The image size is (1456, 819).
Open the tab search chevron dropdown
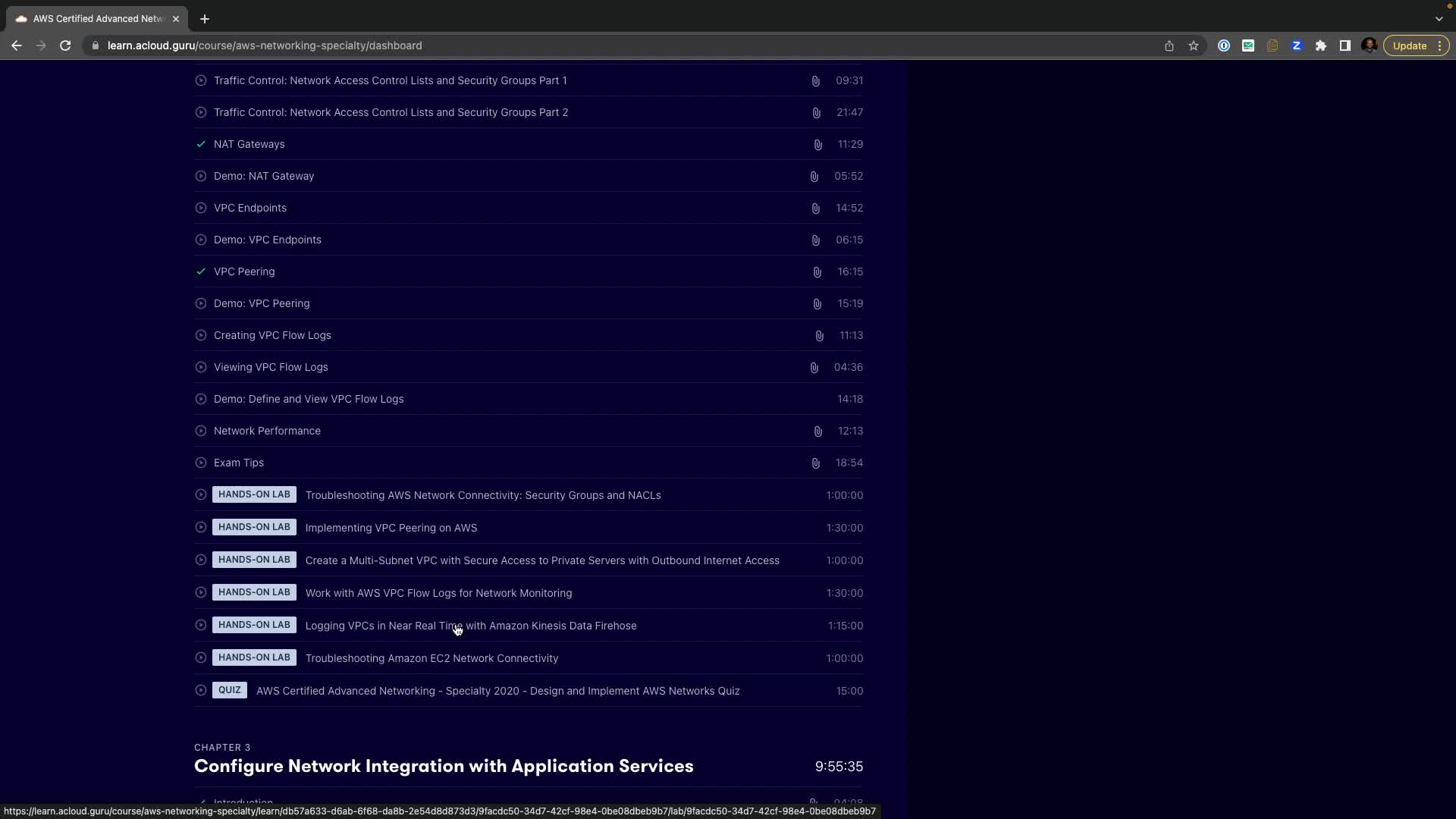click(1439, 18)
